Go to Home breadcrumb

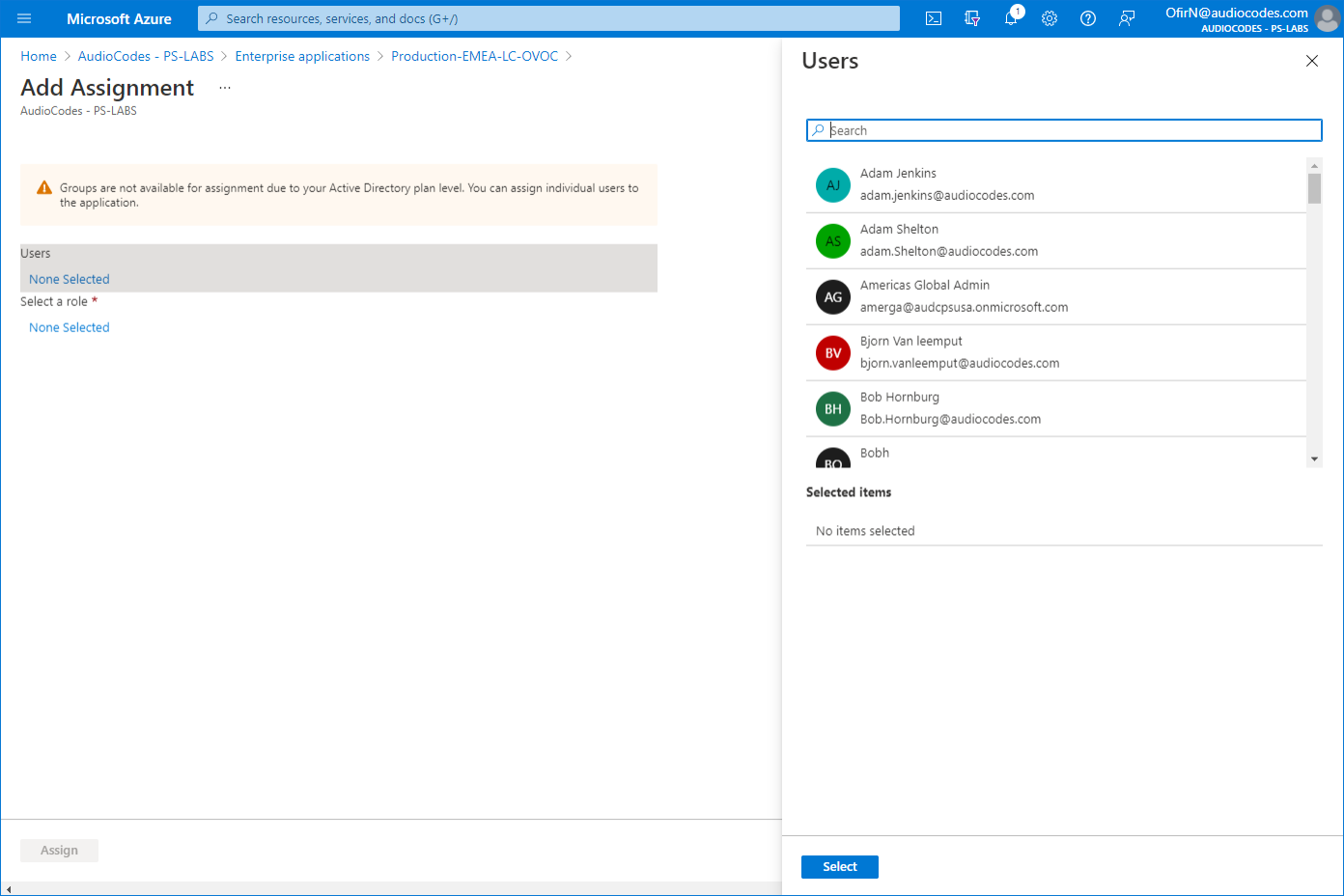click(39, 56)
